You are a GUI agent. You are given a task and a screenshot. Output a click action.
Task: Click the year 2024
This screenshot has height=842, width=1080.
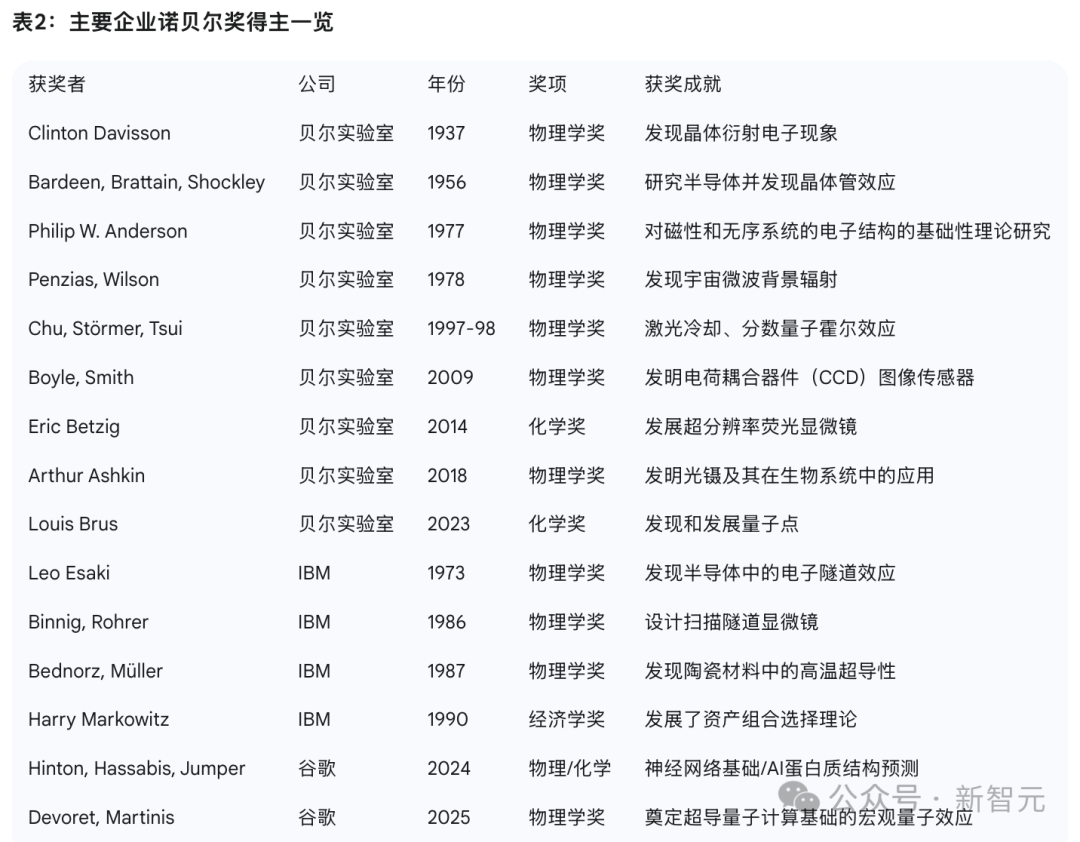[x=449, y=768]
